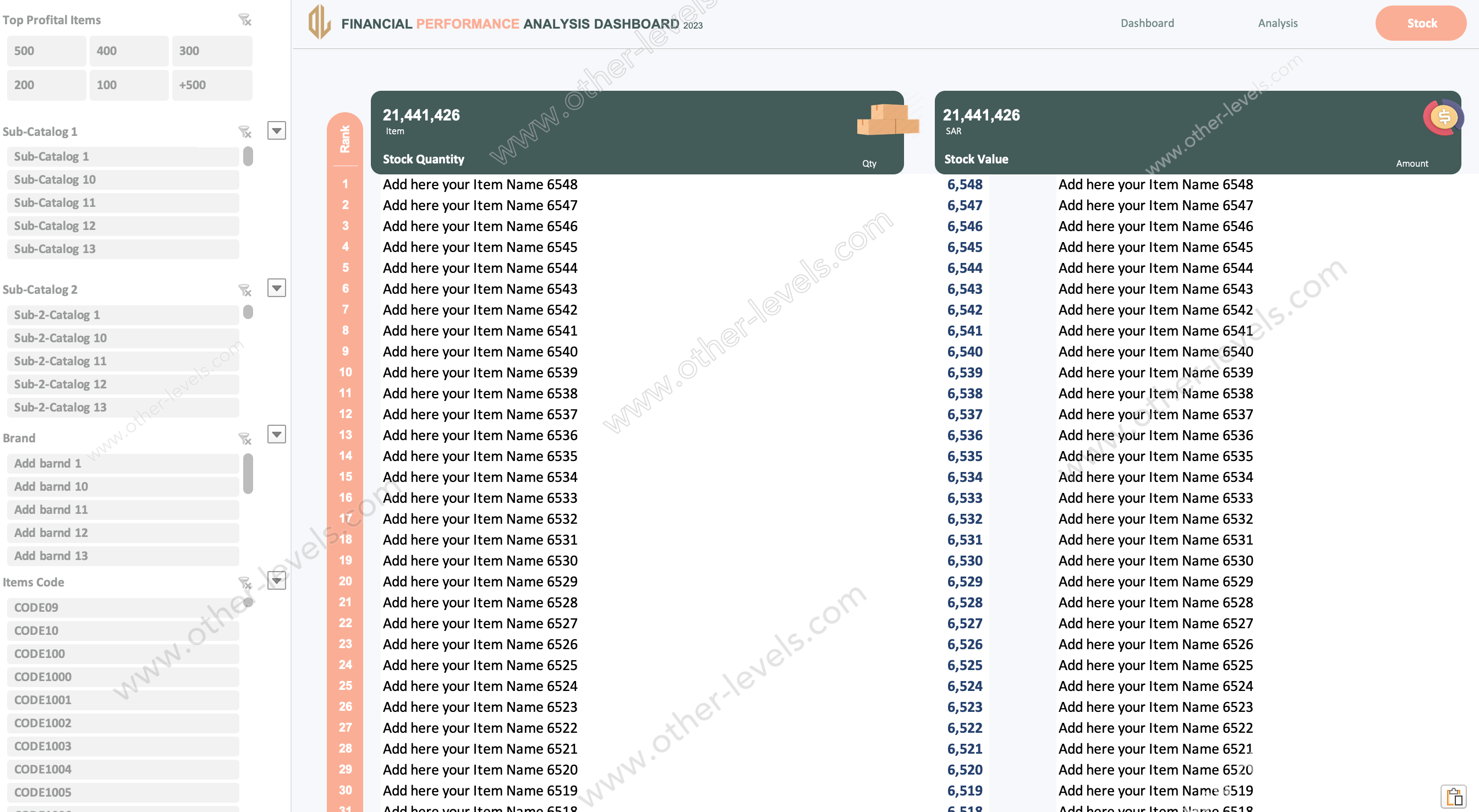The height and width of the screenshot is (812, 1479).
Task: Click the Stock button in top navigation
Action: (1421, 22)
